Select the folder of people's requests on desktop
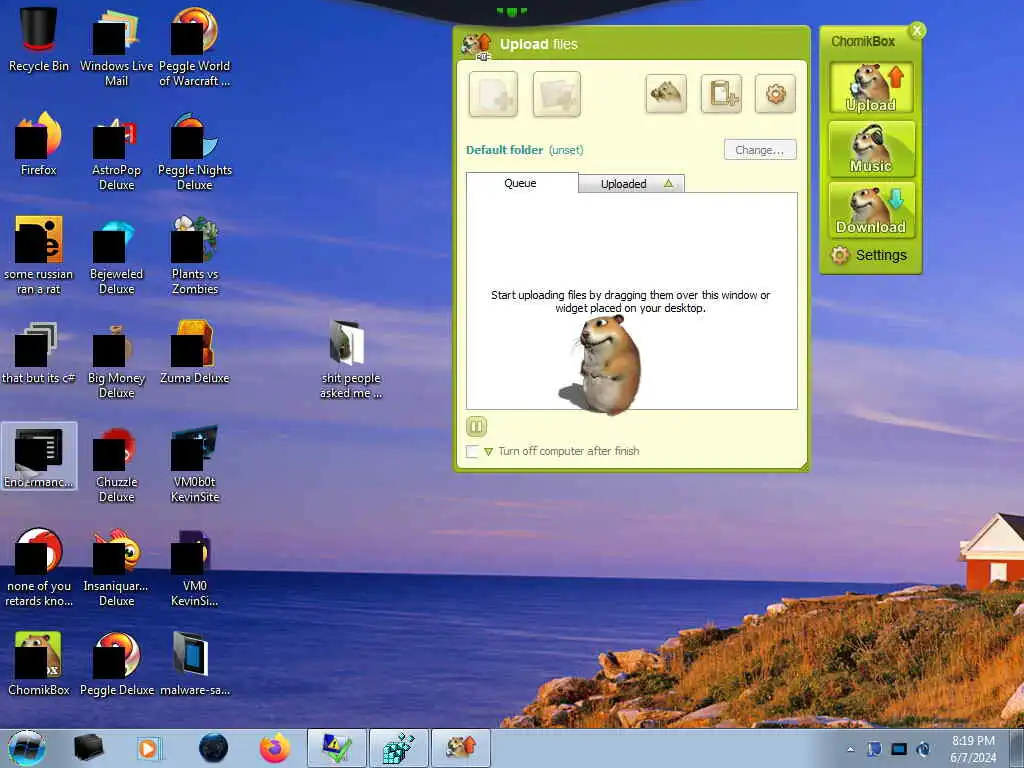1024x768 pixels. (351, 360)
